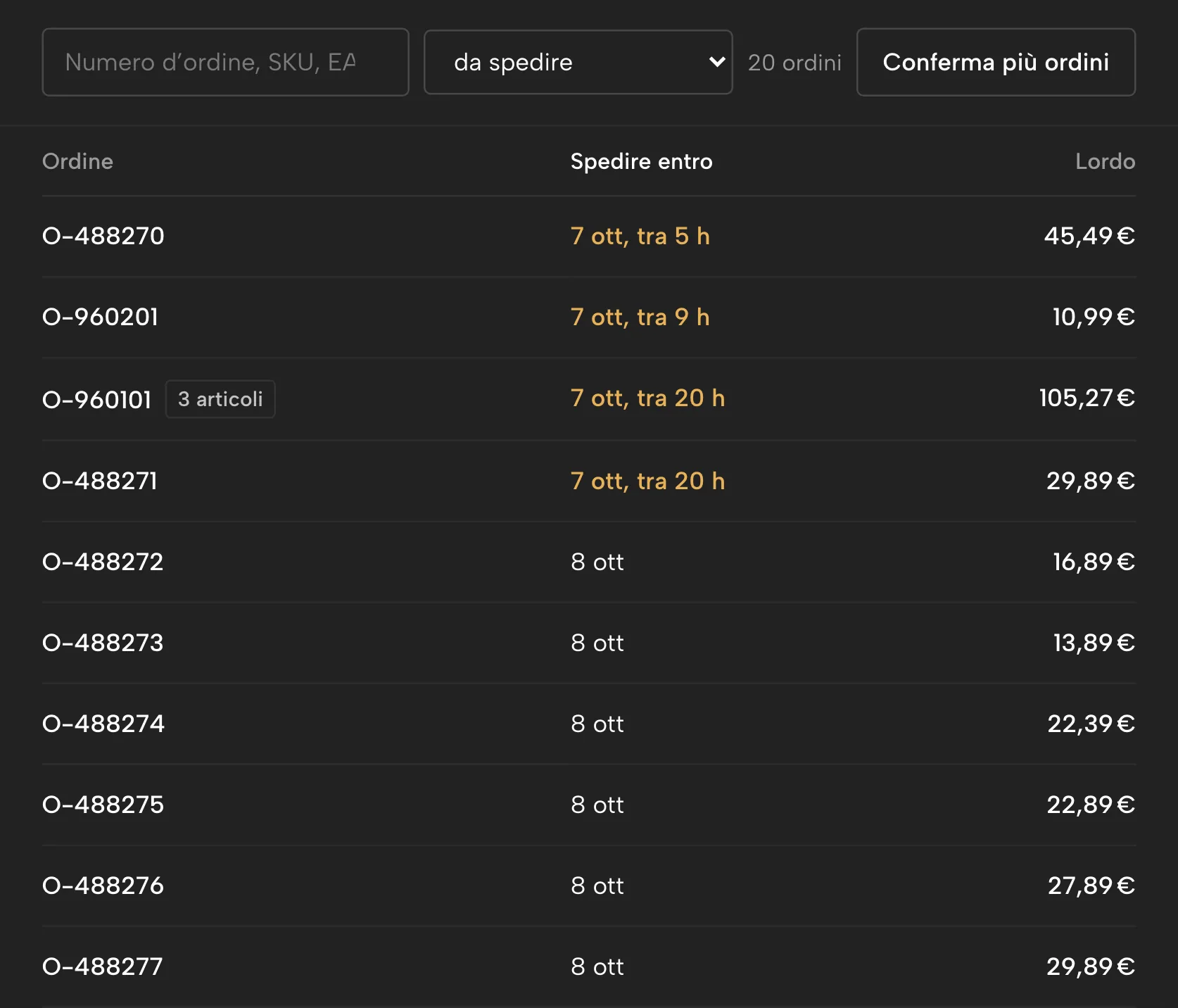Click the 105,27 € gross amount

pyautogui.click(x=1087, y=398)
